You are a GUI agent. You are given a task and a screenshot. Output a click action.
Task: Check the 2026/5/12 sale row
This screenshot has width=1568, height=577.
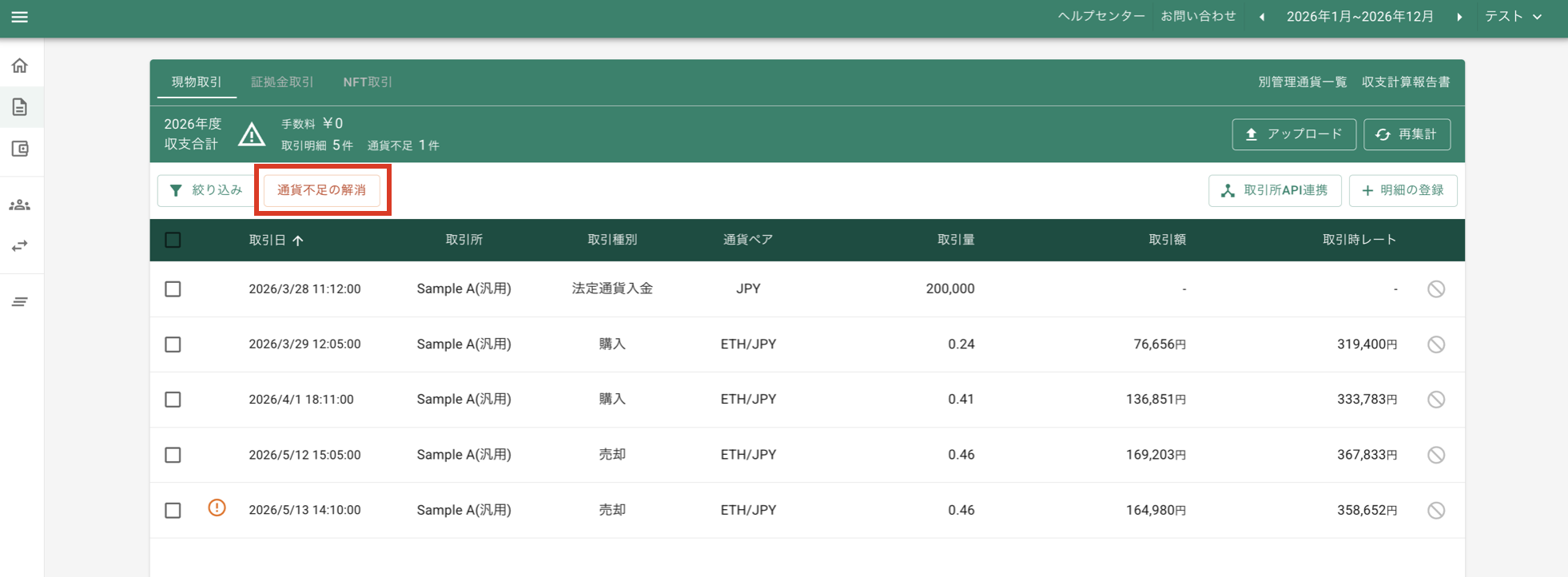tap(173, 455)
